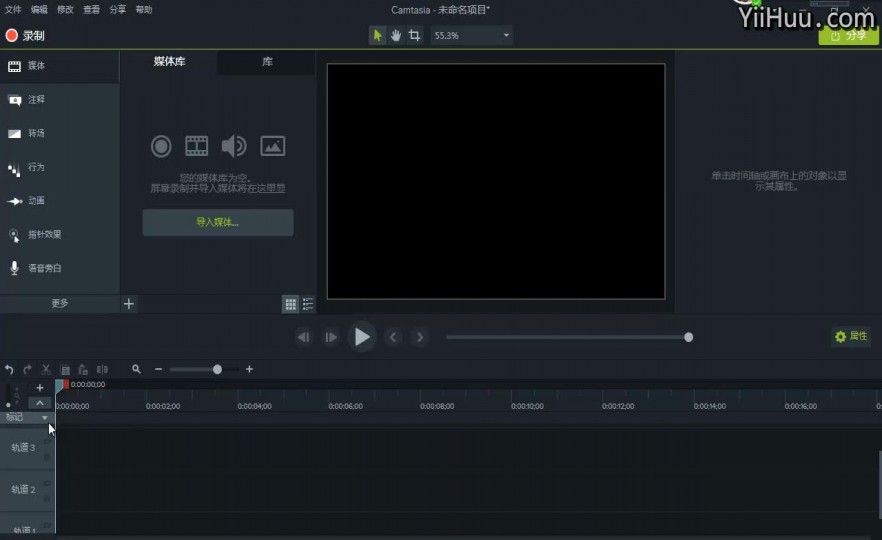Click the 更多 more button

pyautogui.click(x=60, y=303)
